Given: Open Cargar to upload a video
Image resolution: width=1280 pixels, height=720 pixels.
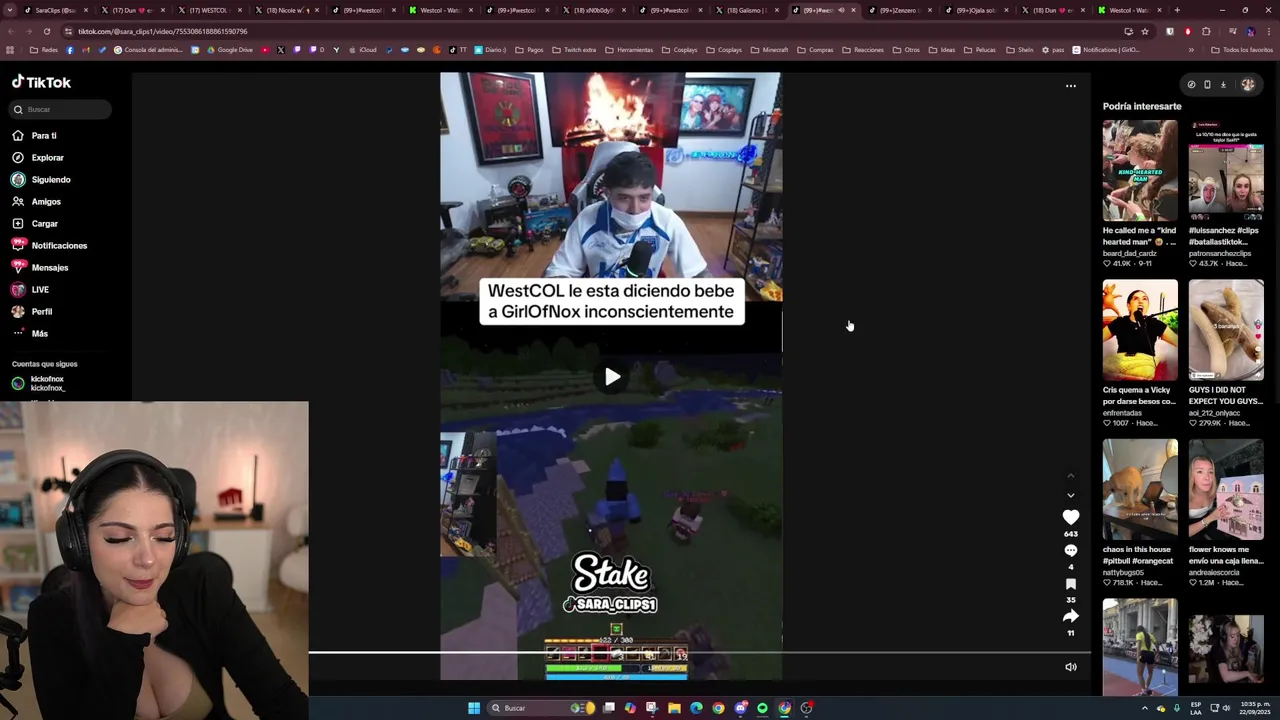Looking at the screenshot, I should tap(35, 223).
